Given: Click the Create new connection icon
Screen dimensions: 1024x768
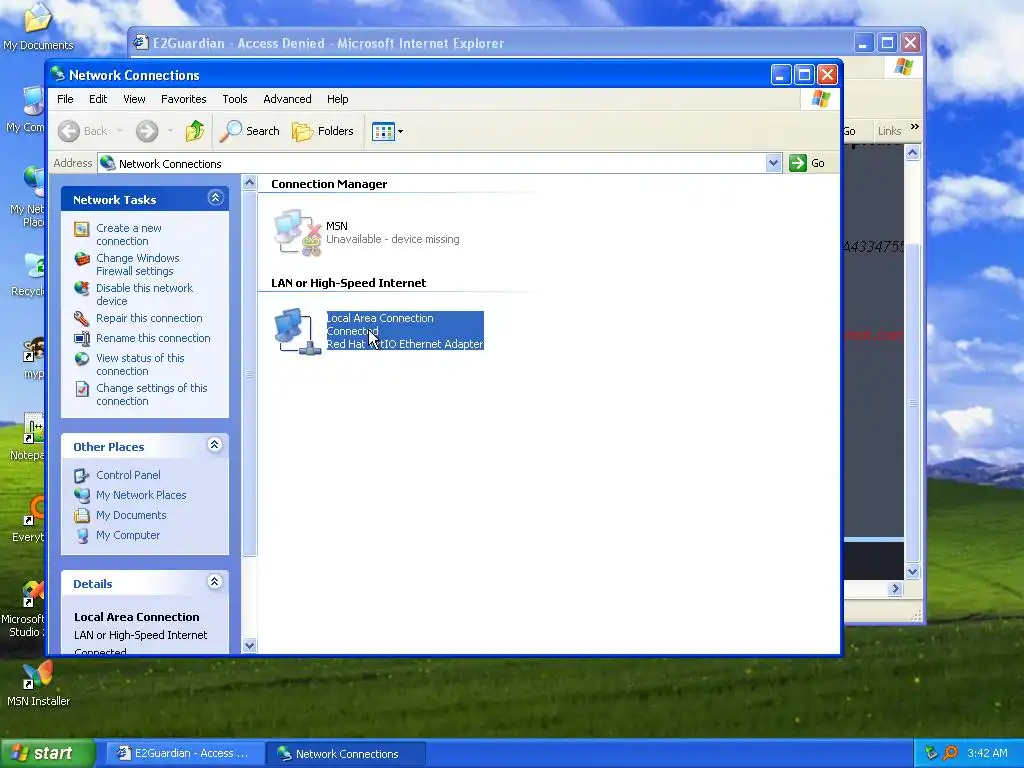Looking at the screenshot, I should pyautogui.click(x=82, y=229).
